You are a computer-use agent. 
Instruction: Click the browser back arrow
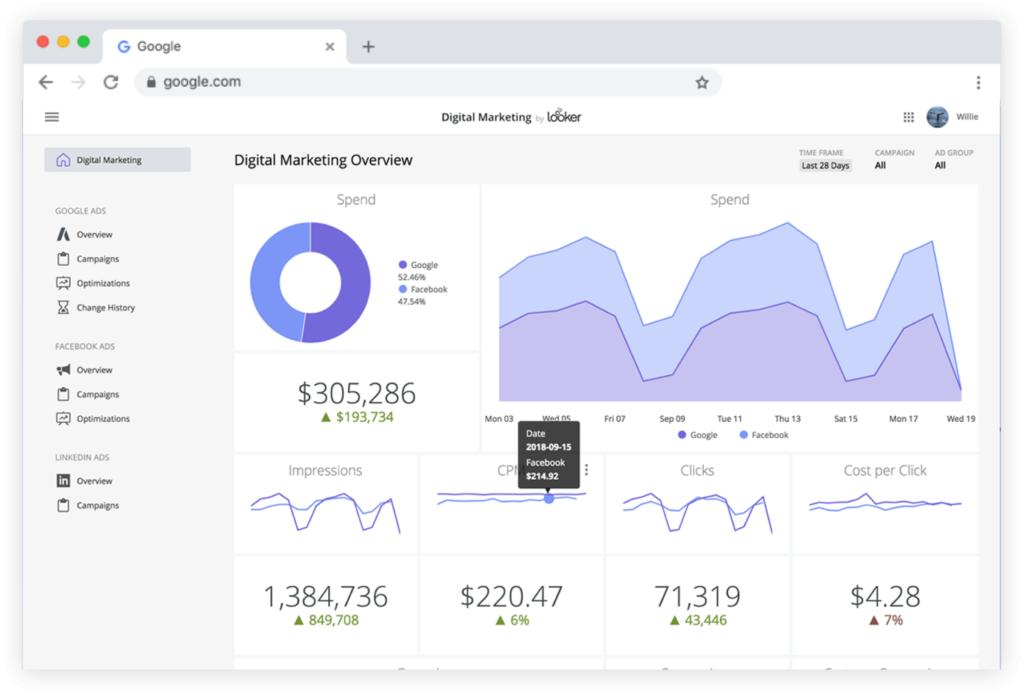(45, 83)
